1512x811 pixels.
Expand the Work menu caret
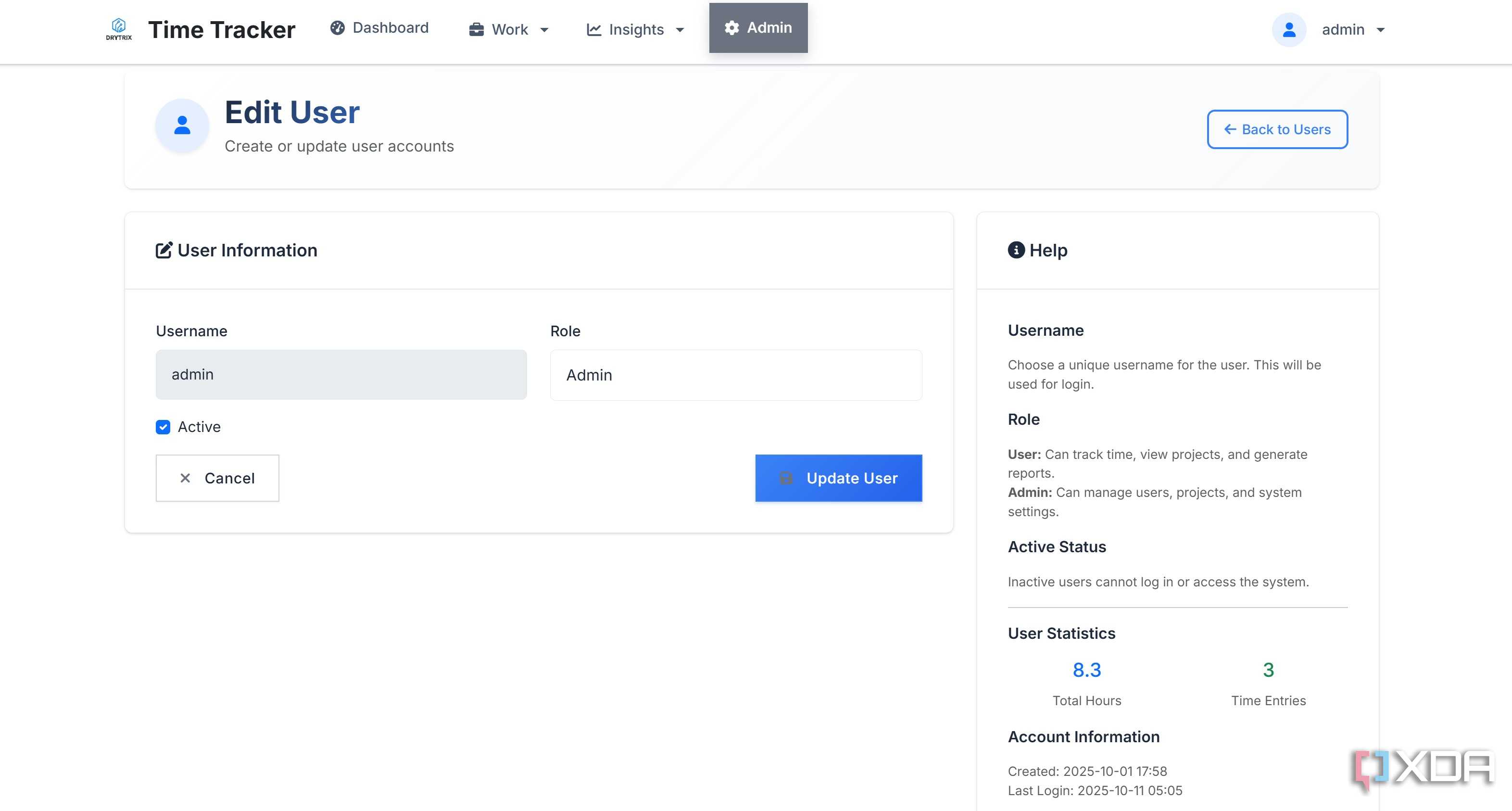(x=544, y=30)
